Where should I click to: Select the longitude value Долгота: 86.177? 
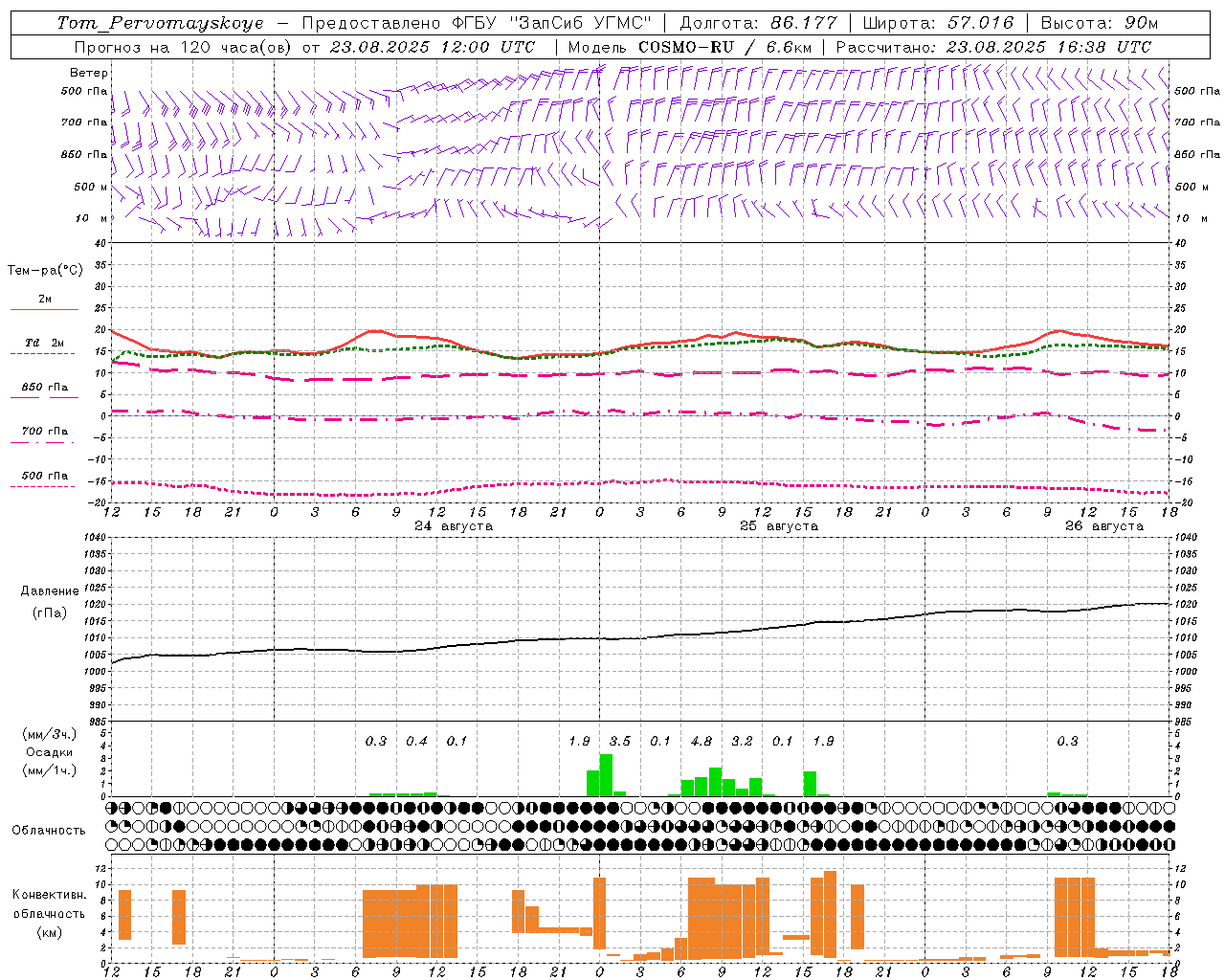coord(758,23)
